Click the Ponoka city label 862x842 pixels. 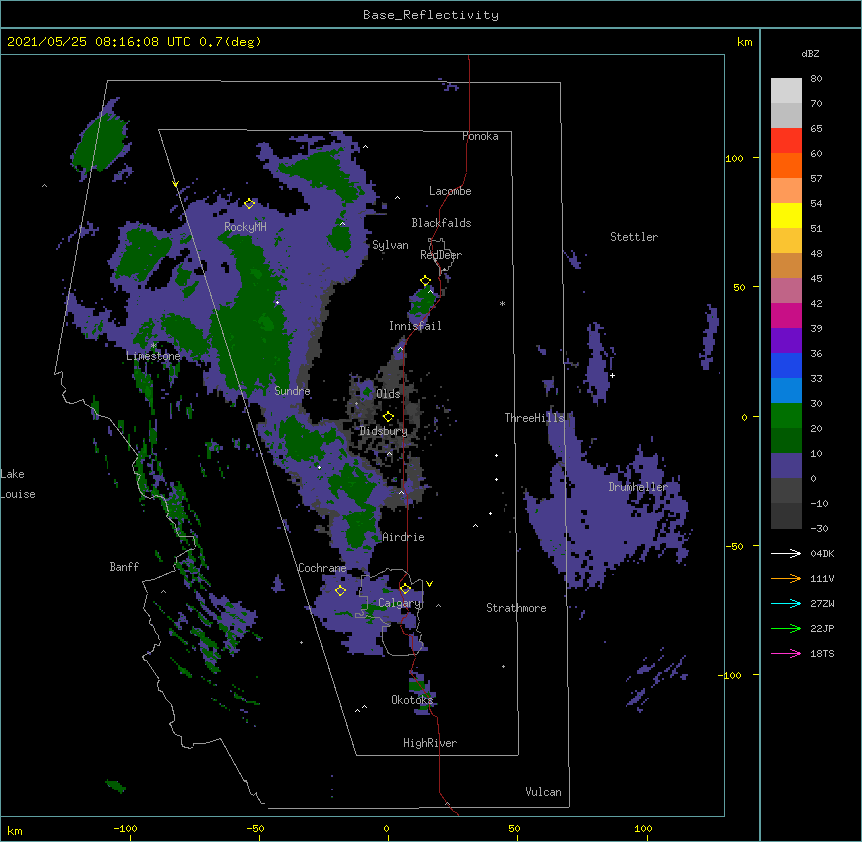tap(480, 136)
